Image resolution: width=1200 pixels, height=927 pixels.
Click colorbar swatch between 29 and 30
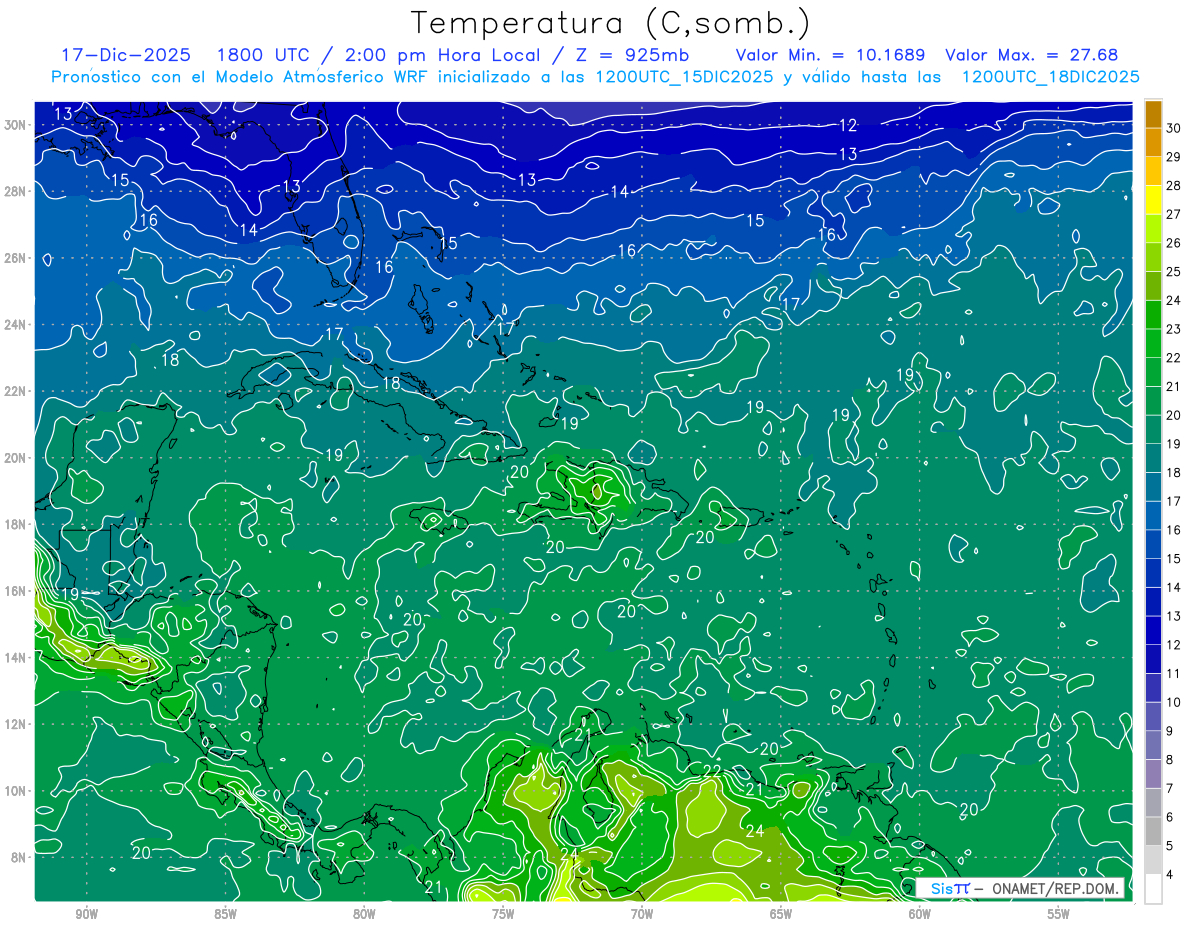pyautogui.click(x=1153, y=142)
